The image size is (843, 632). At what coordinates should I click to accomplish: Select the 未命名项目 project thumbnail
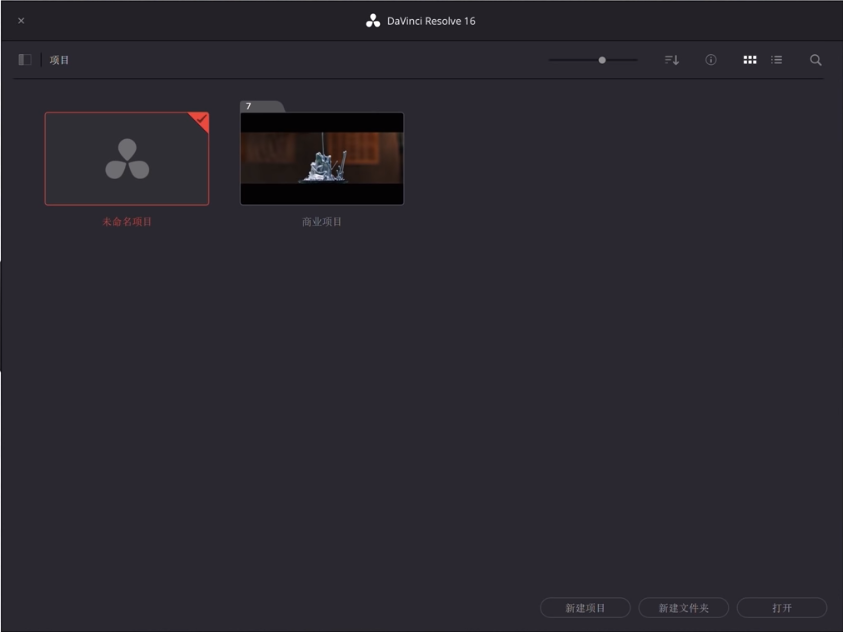tap(127, 159)
